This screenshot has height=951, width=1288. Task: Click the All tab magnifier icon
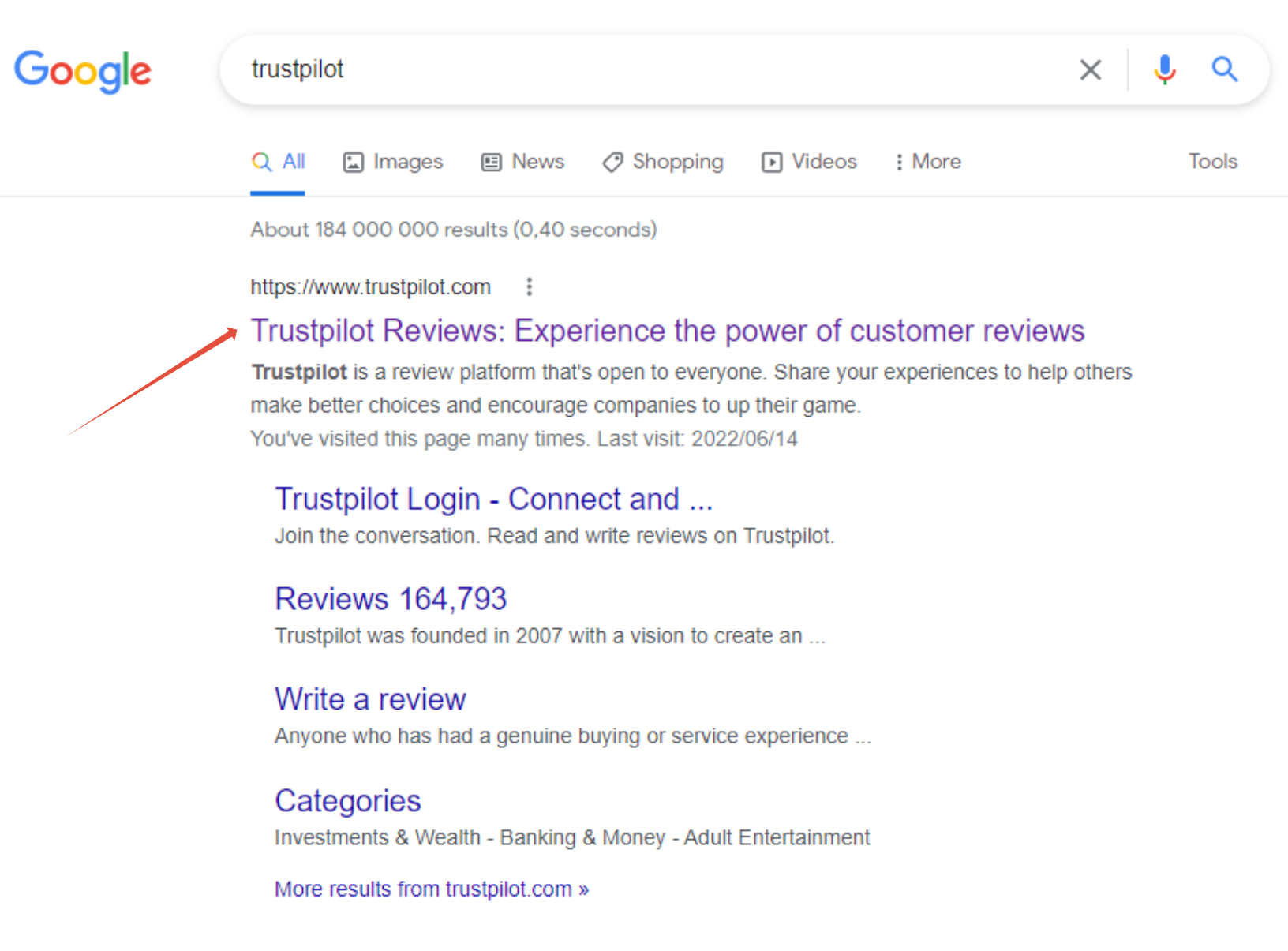coord(261,162)
